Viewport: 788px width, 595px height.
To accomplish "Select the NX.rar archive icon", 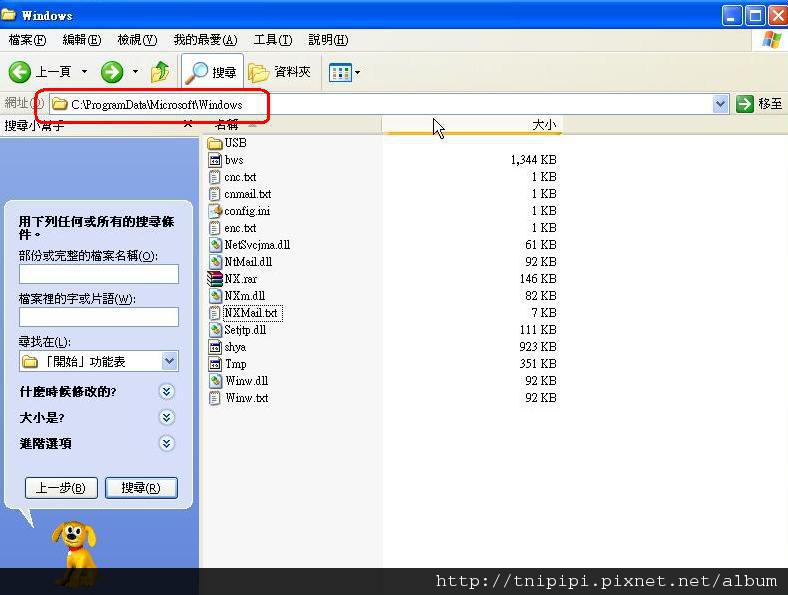I will pos(215,279).
